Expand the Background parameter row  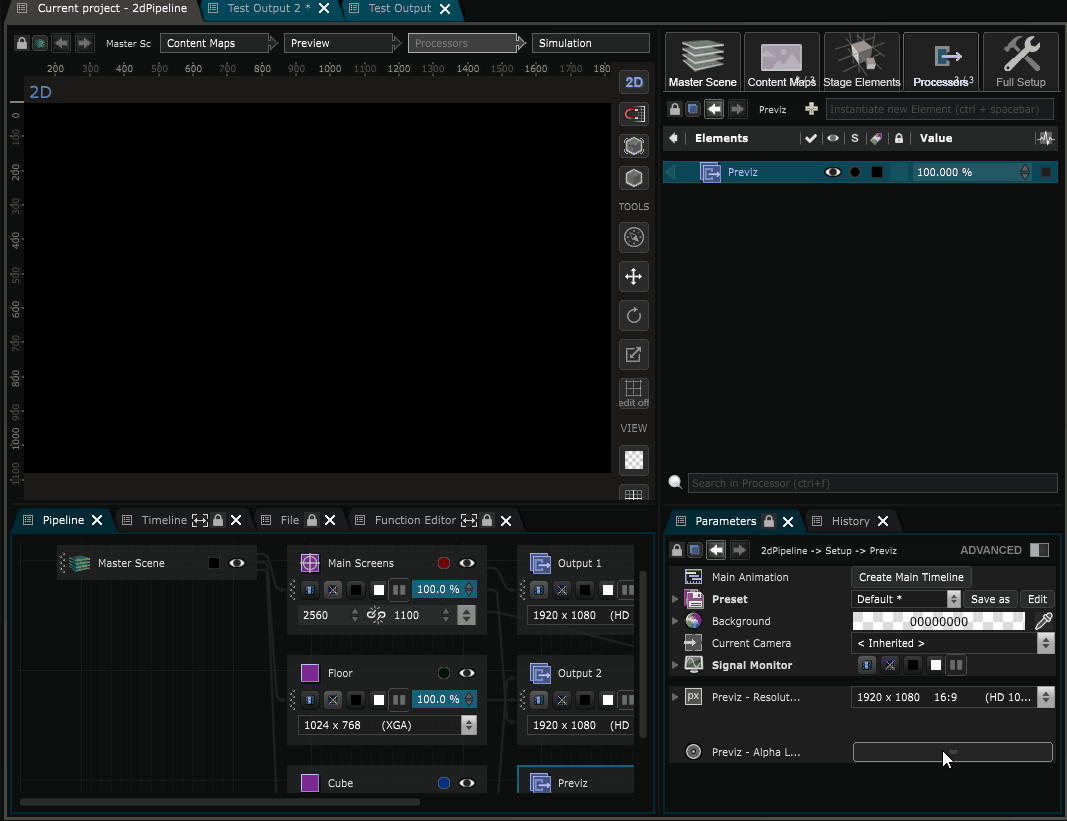click(x=675, y=621)
